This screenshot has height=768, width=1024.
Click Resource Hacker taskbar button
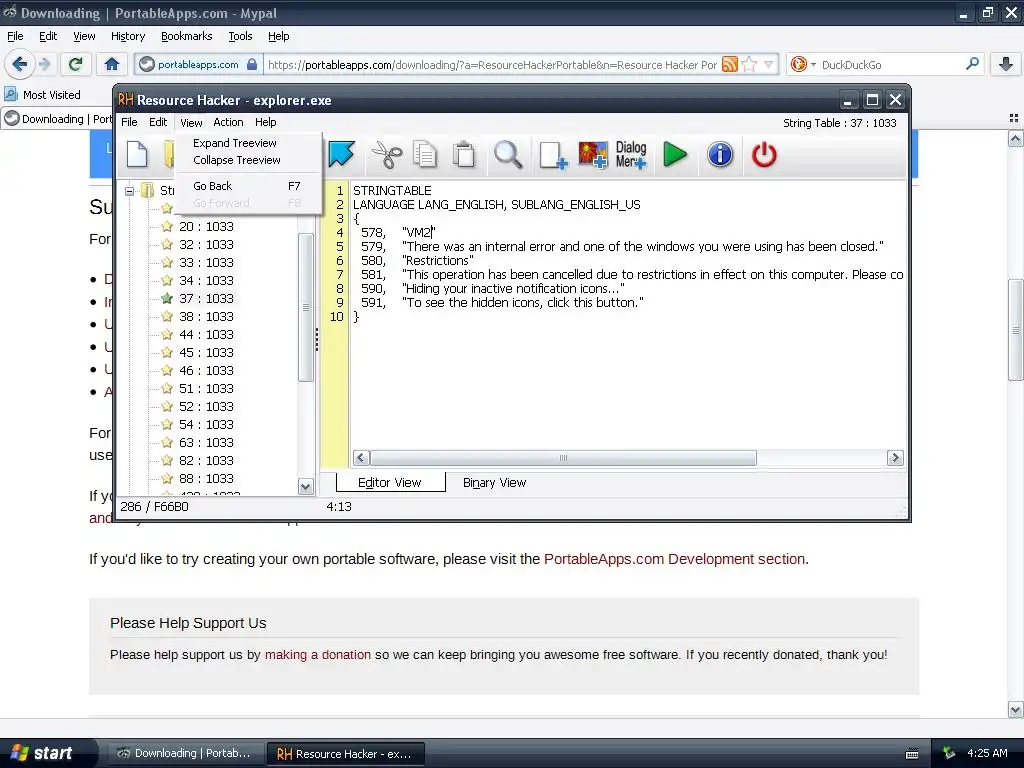(345, 754)
